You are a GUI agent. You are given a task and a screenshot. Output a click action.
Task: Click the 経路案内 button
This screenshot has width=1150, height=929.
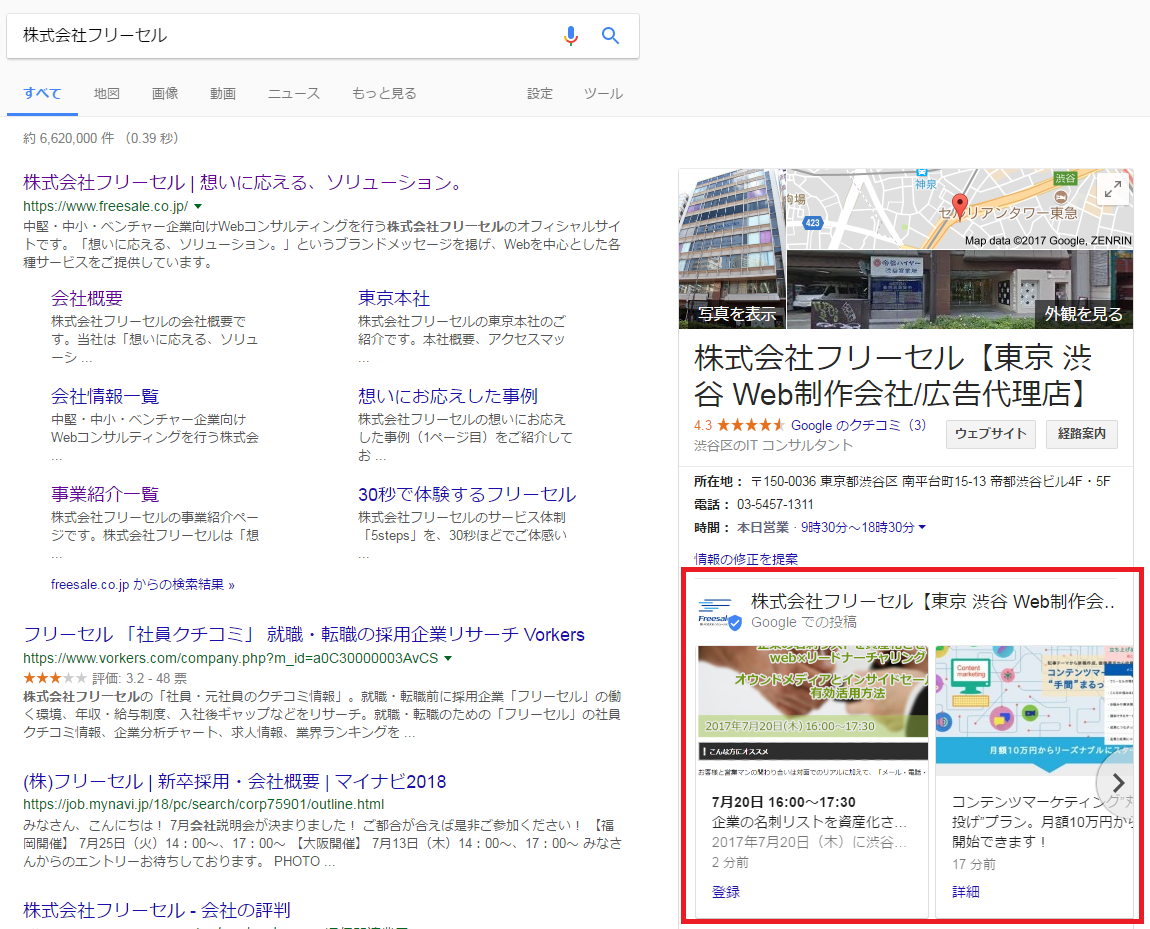(1082, 434)
